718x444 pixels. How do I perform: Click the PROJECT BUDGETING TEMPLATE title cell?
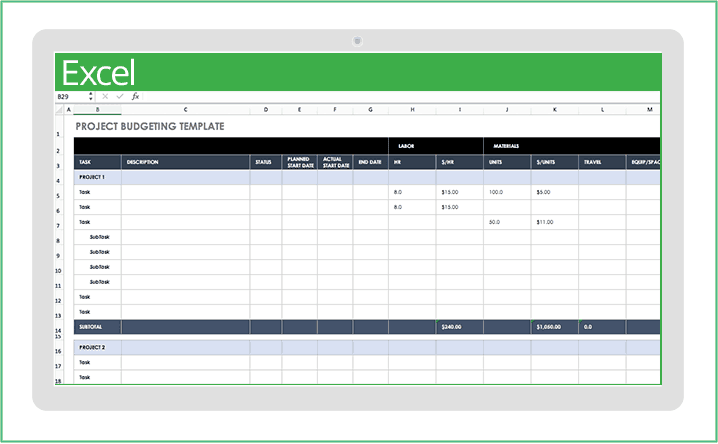tap(150, 127)
